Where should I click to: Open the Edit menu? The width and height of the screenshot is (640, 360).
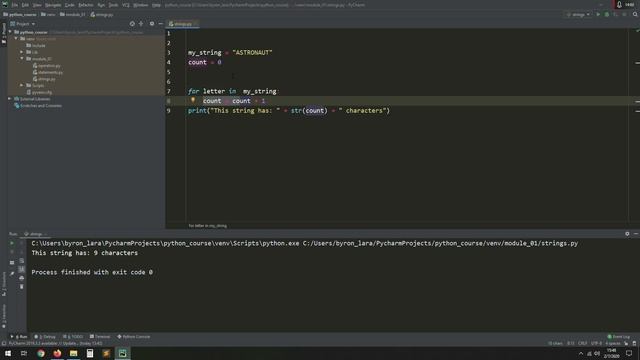pyautogui.click(x=25, y=5)
